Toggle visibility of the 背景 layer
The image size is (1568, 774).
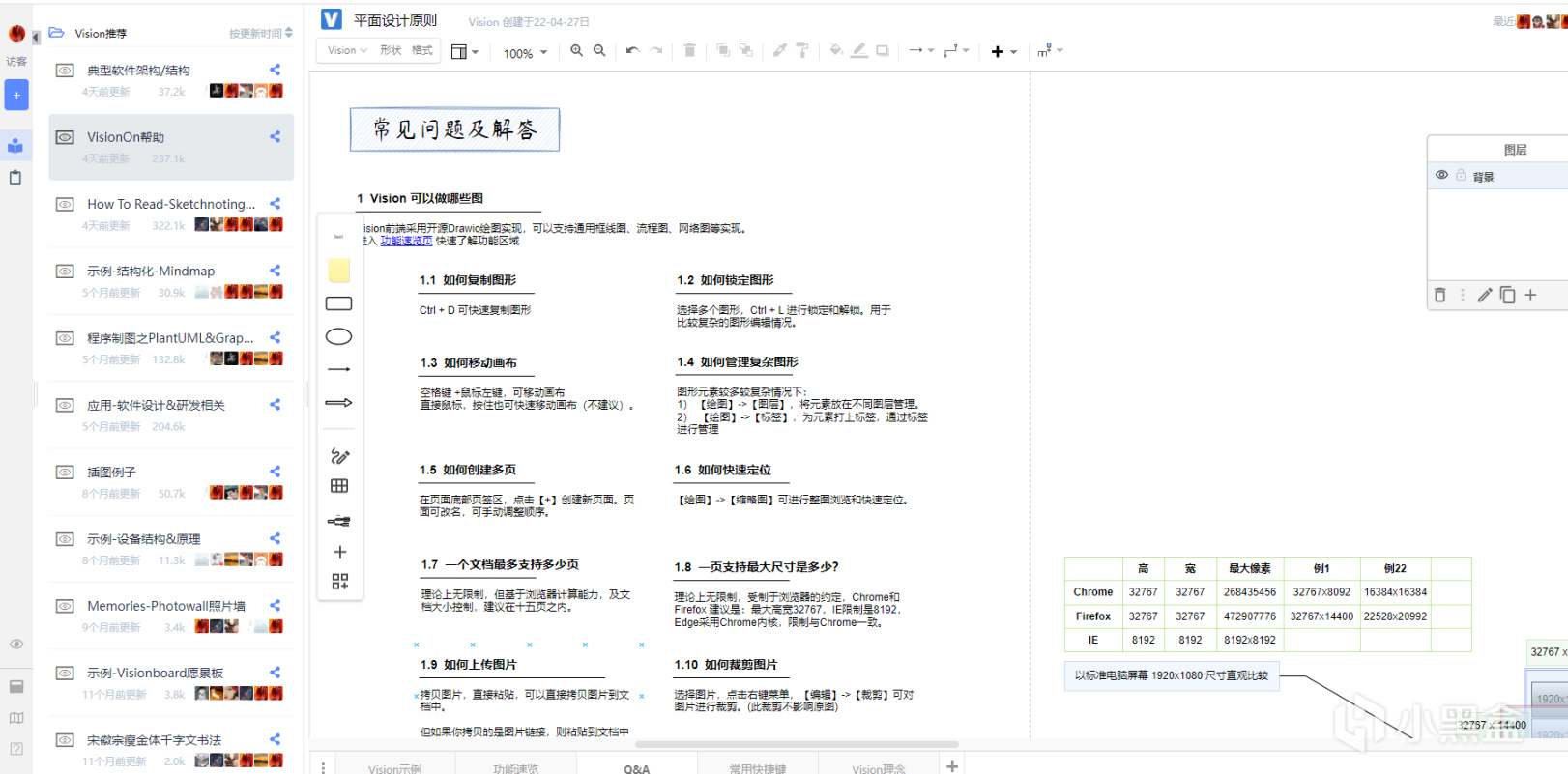[x=1441, y=175]
